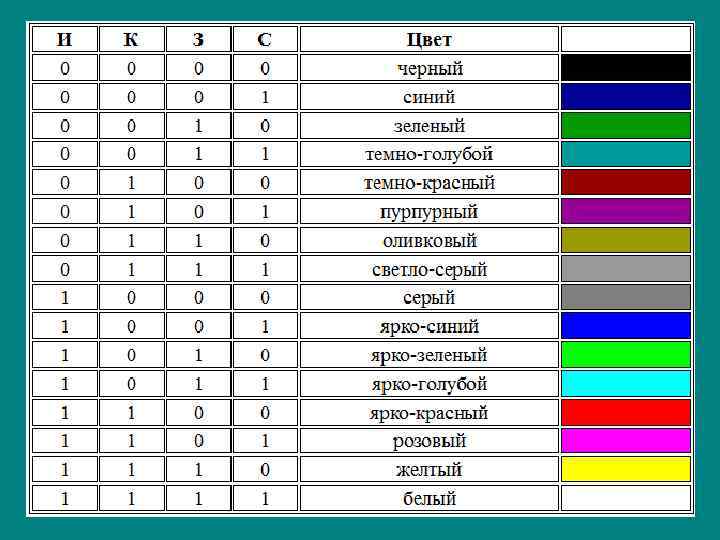Screen dimensions: 720x540
Task: Click the С value in the ярко-синий row
Action: [x=265, y=326]
